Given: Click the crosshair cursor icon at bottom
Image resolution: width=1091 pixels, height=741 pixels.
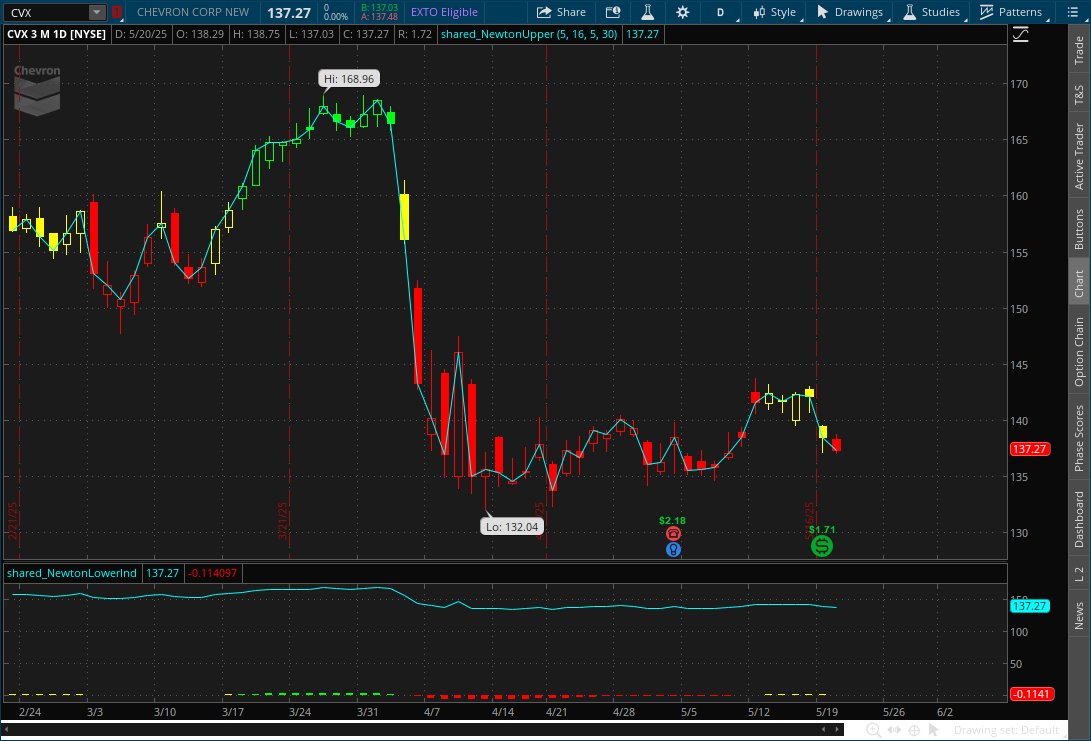Looking at the screenshot, I should click(914, 730).
